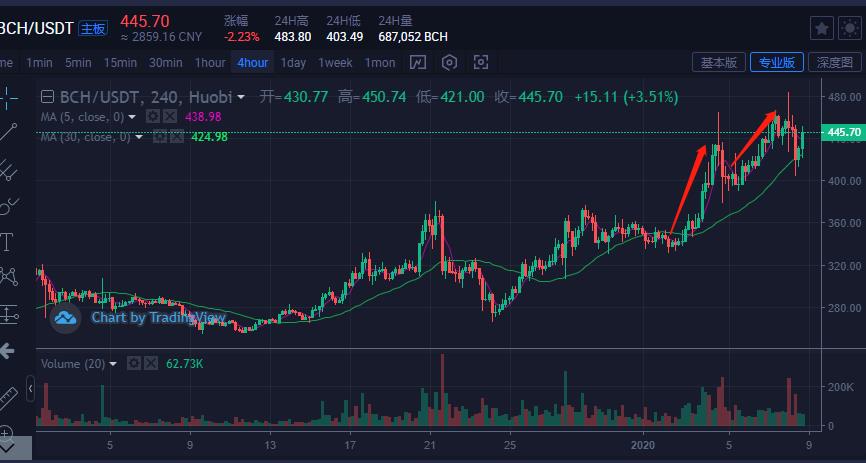Open MA 5 indicator settings gear

click(x=153, y=117)
